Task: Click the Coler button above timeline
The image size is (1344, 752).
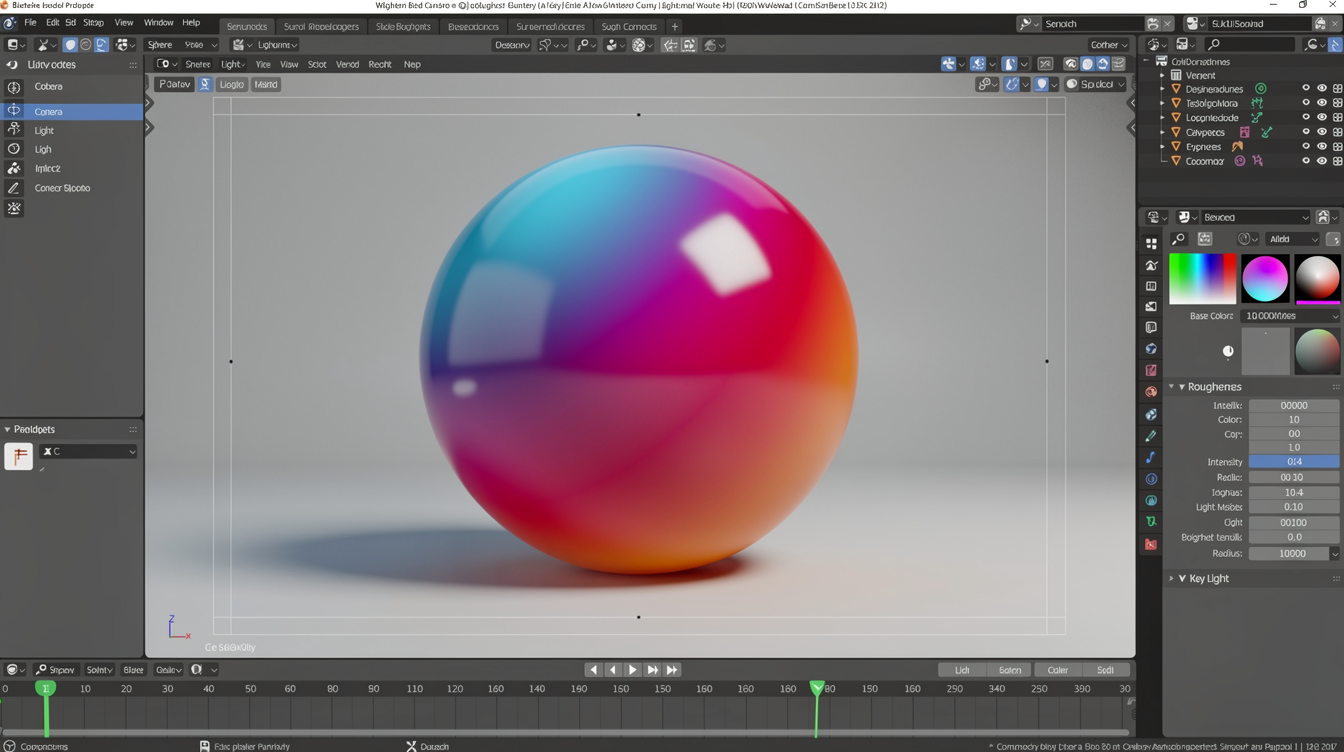Action: pyautogui.click(x=1057, y=670)
